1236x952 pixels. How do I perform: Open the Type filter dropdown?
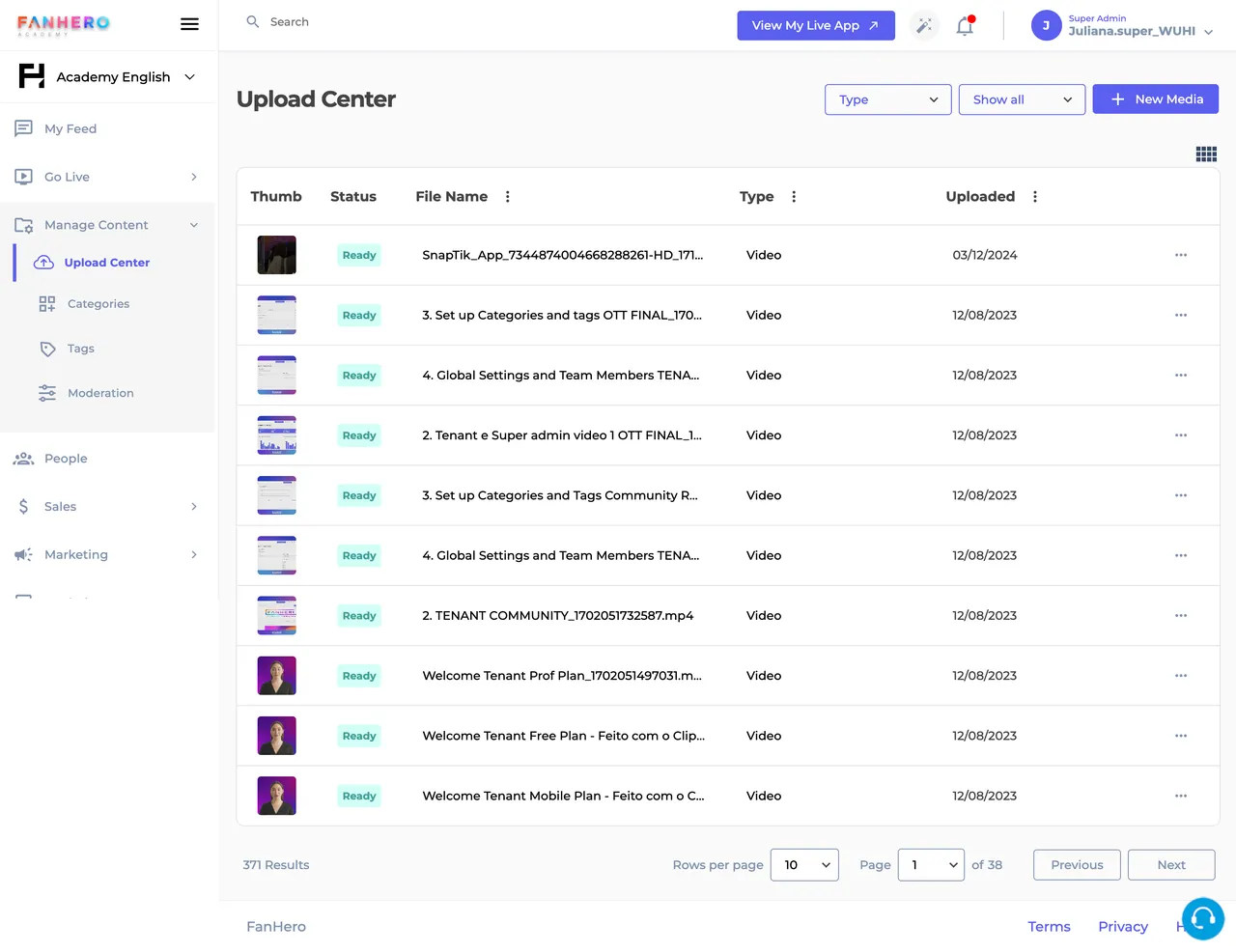[x=888, y=99]
